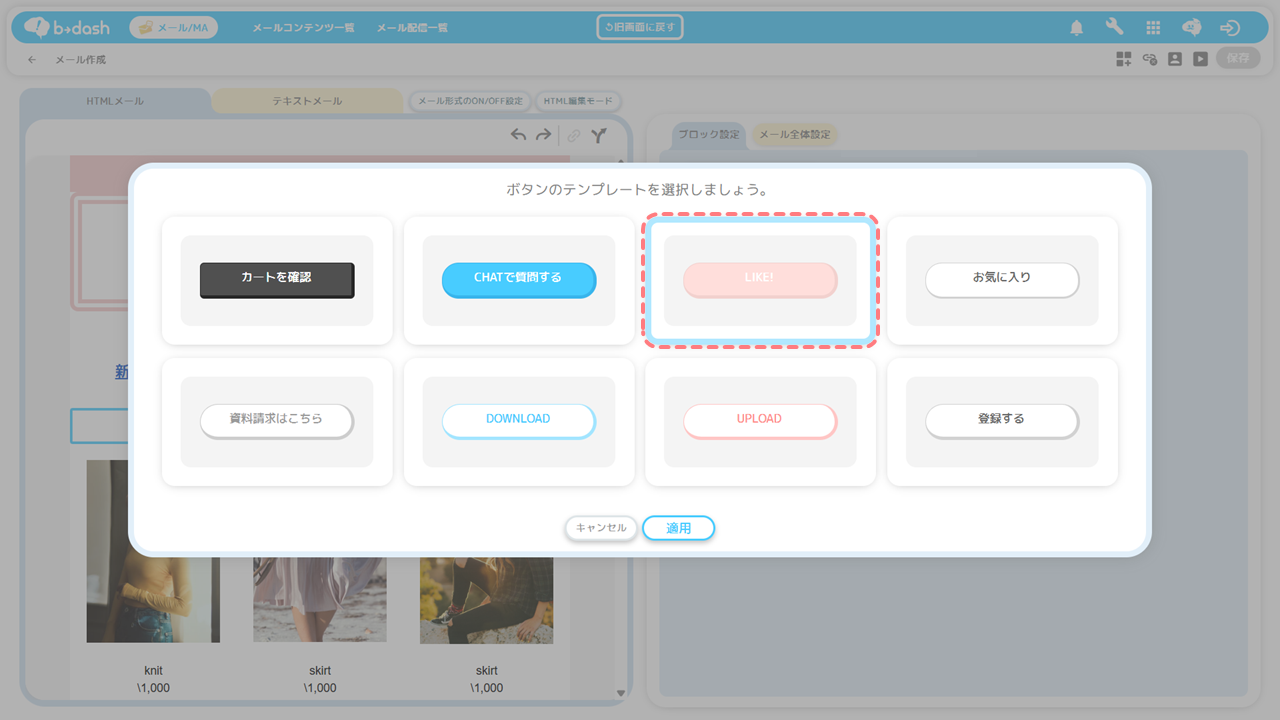Select the カートを確認 button template
The width and height of the screenshot is (1280, 720).
coord(277,280)
